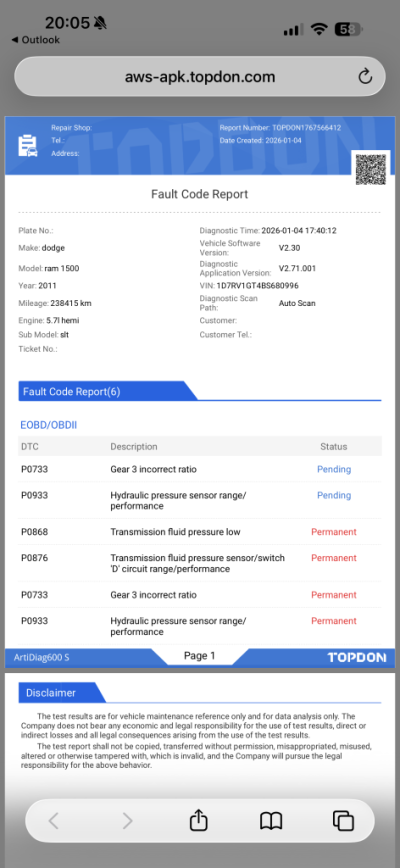Tap the pending P0733 code row
400x868 pixels.
pos(200,469)
